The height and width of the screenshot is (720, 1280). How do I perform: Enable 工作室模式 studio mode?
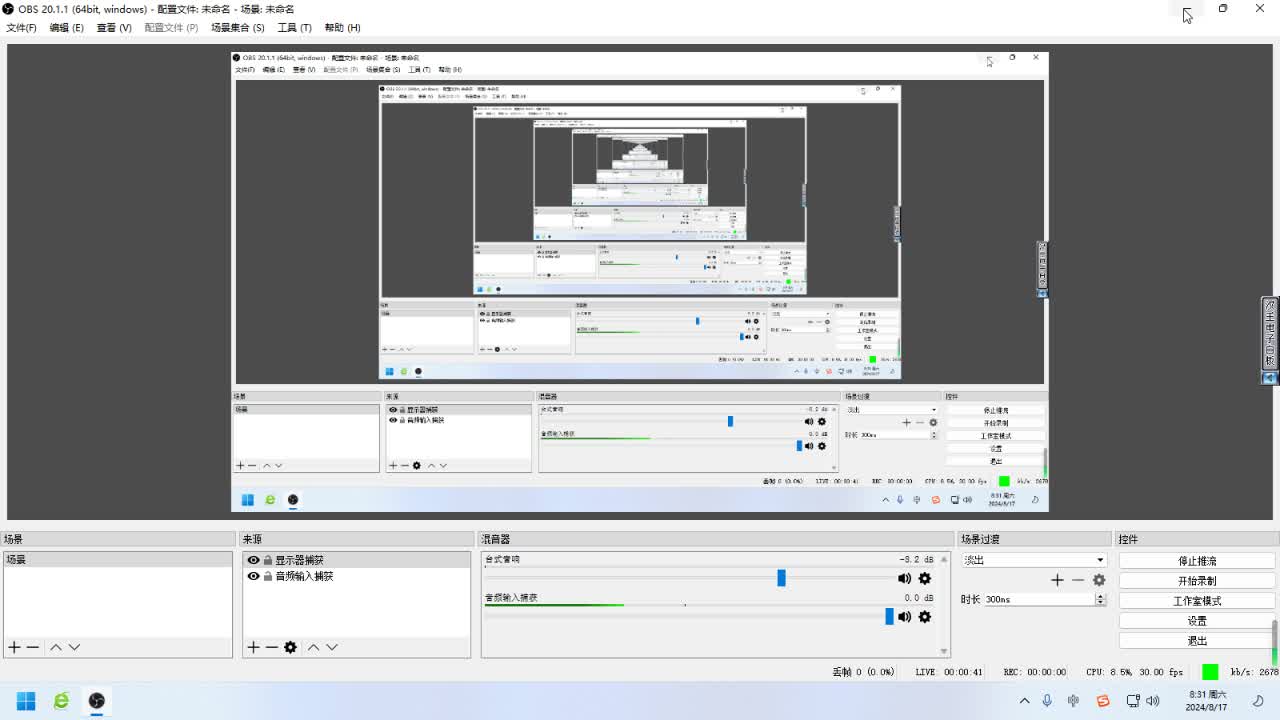(1197, 601)
